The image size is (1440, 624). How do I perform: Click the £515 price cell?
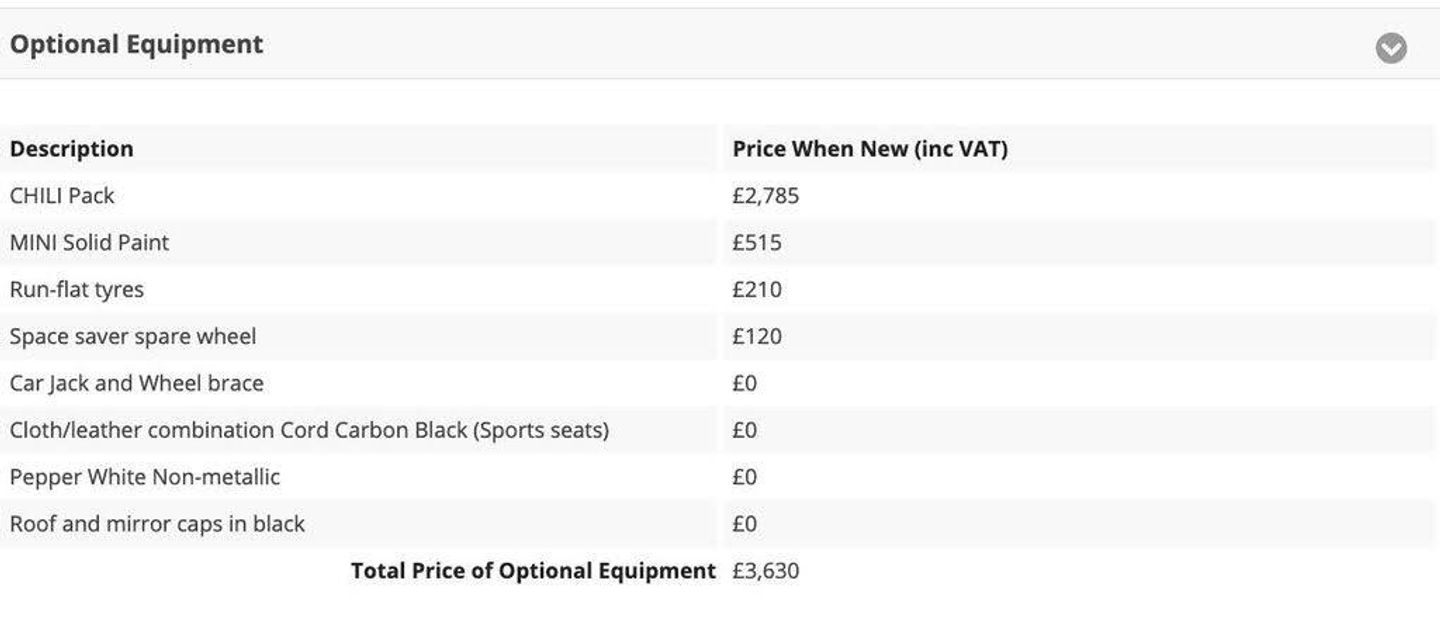pos(757,243)
